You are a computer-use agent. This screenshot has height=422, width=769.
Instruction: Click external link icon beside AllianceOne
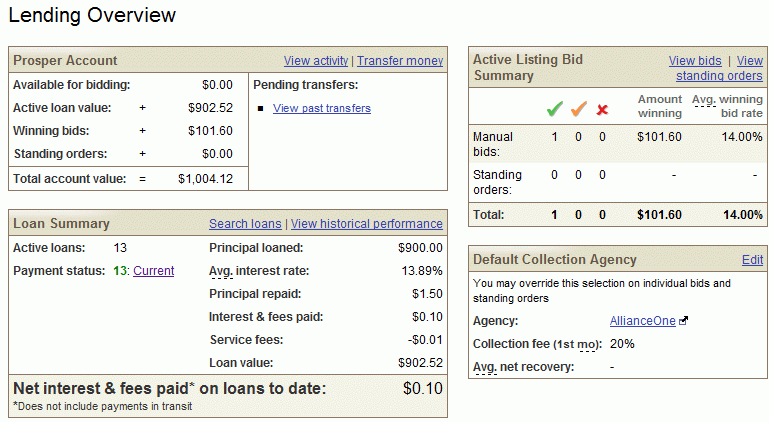(x=683, y=321)
